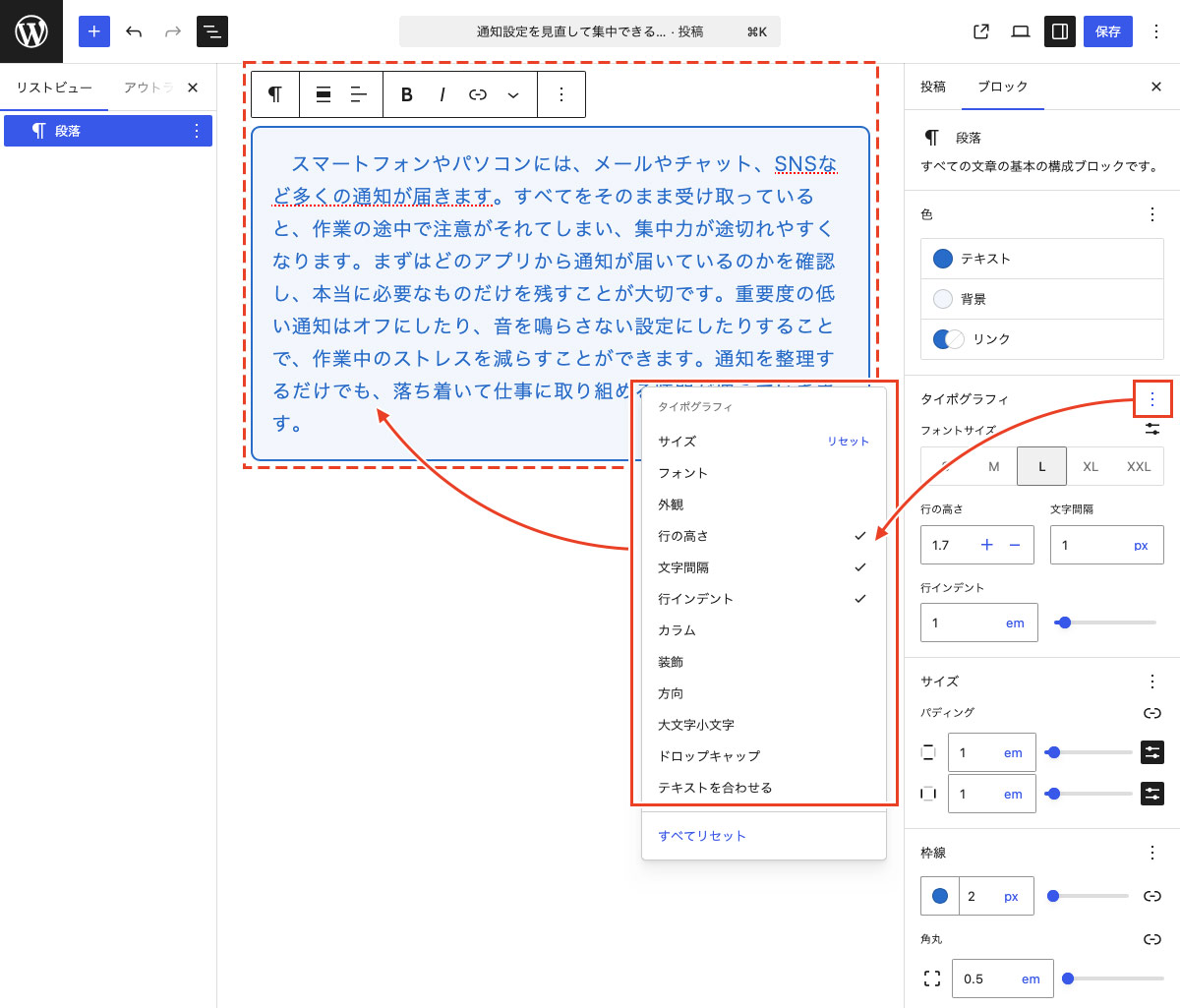This screenshot has width=1180, height=1008.
Task: Insert a link from the block toolbar
Action: [x=478, y=94]
